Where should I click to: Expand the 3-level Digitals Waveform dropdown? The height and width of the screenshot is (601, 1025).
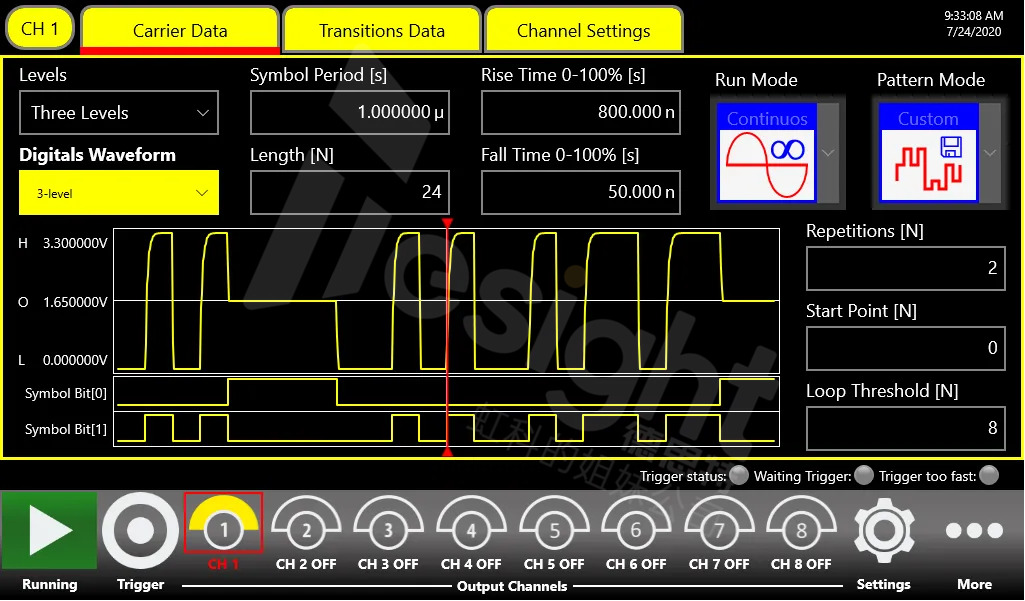(x=118, y=192)
